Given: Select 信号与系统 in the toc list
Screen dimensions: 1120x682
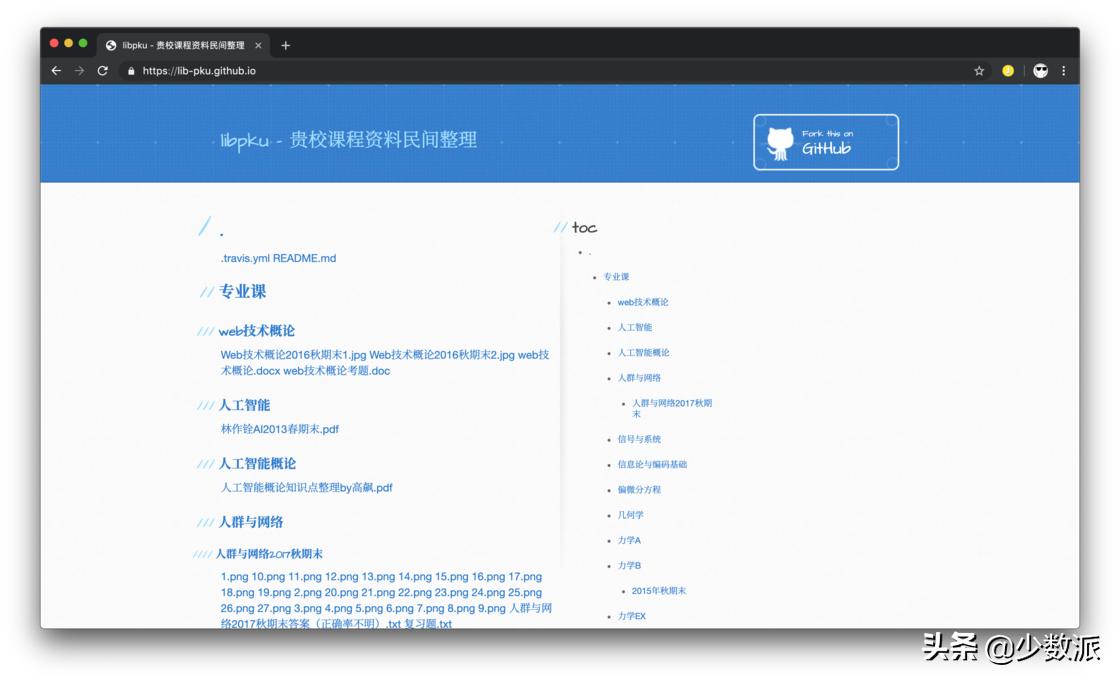Looking at the screenshot, I should 640,439.
